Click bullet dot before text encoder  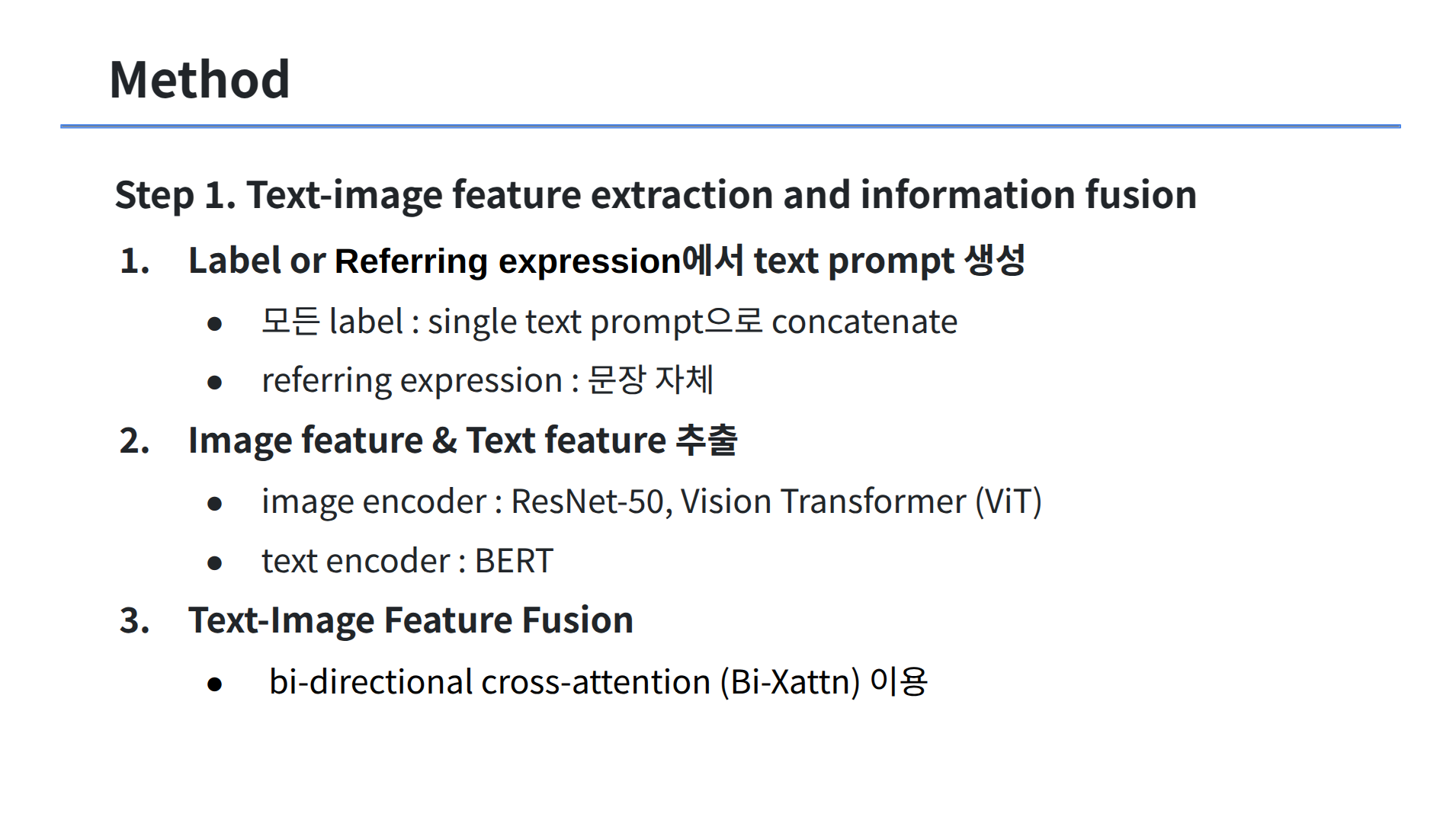(x=215, y=564)
